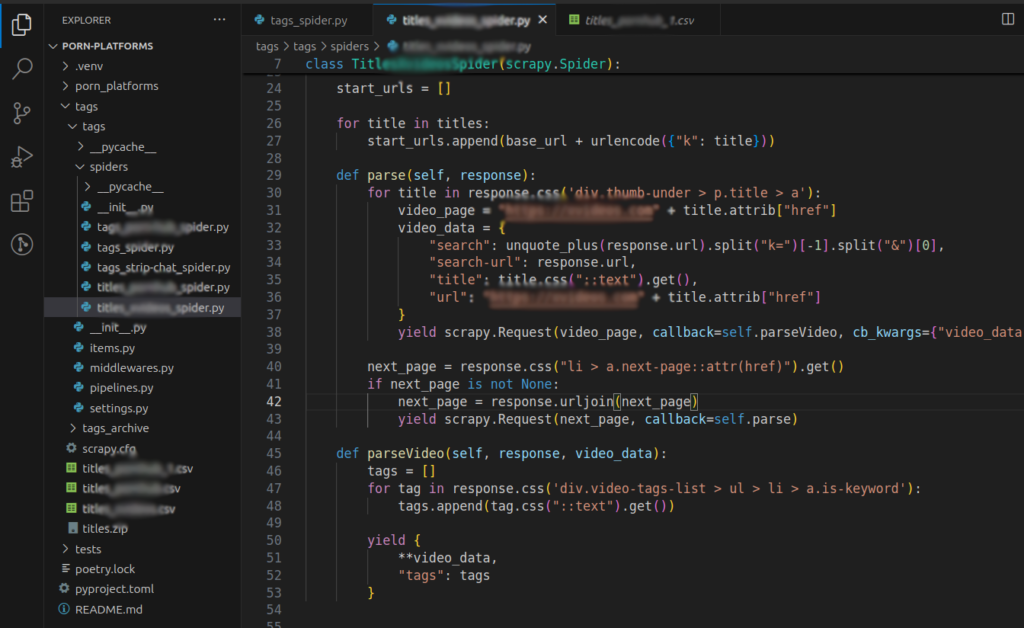Open the Git graph icon in activity bar

22,245
